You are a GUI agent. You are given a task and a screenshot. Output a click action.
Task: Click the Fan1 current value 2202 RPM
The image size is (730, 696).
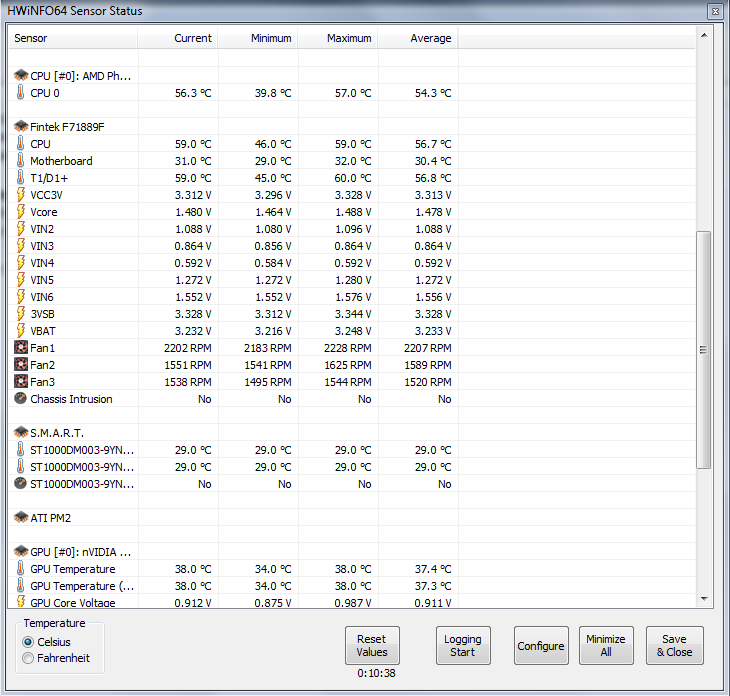point(188,348)
